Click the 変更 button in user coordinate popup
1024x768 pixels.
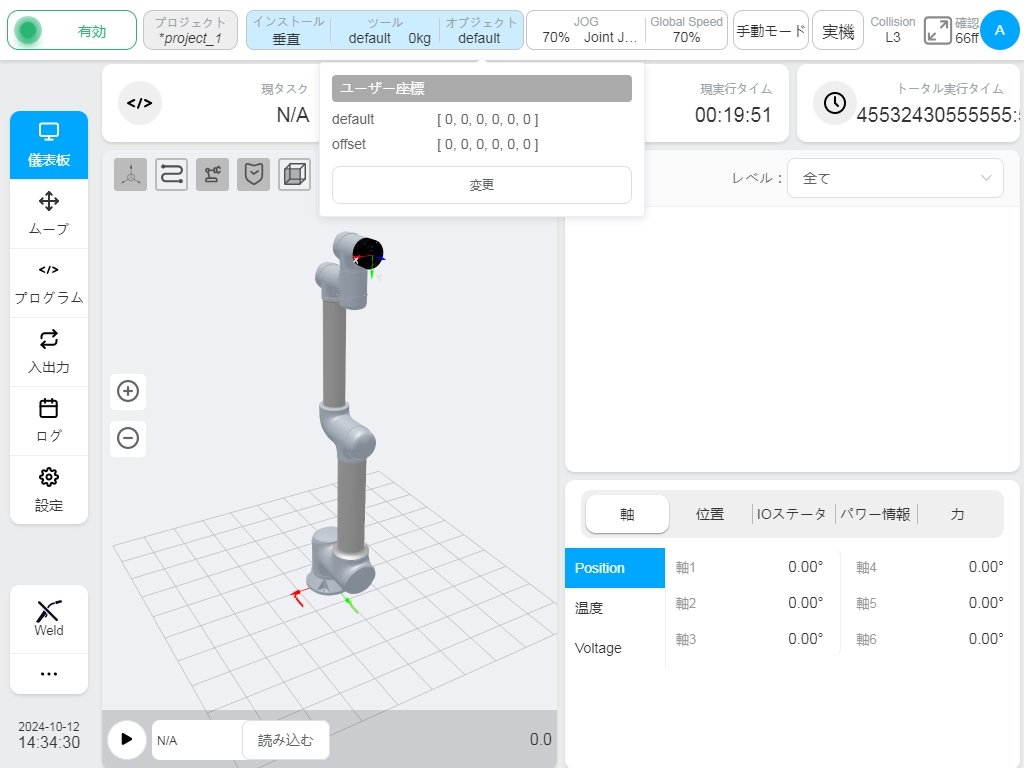pyautogui.click(x=481, y=185)
